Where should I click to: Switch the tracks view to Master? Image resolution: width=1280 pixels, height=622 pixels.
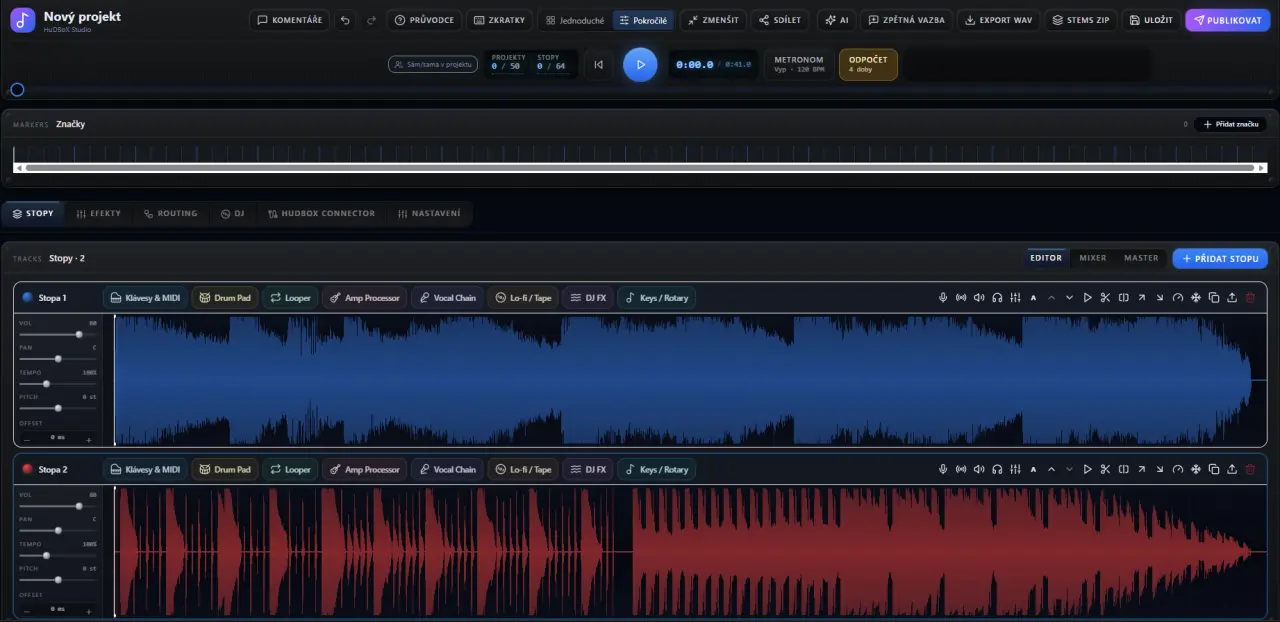click(1141, 258)
